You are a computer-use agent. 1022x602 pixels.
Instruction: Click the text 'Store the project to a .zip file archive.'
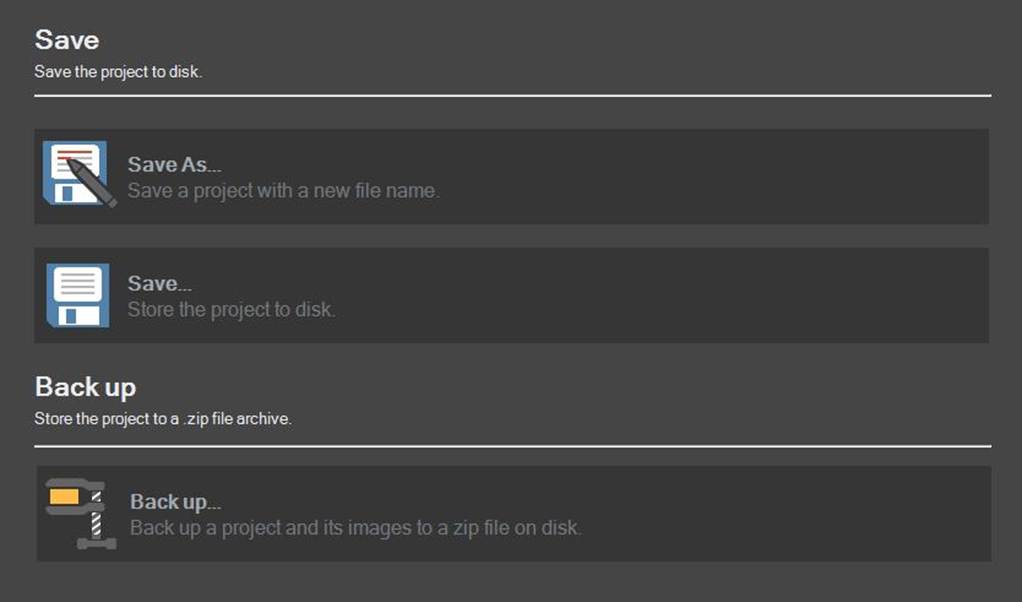click(162, 419)
